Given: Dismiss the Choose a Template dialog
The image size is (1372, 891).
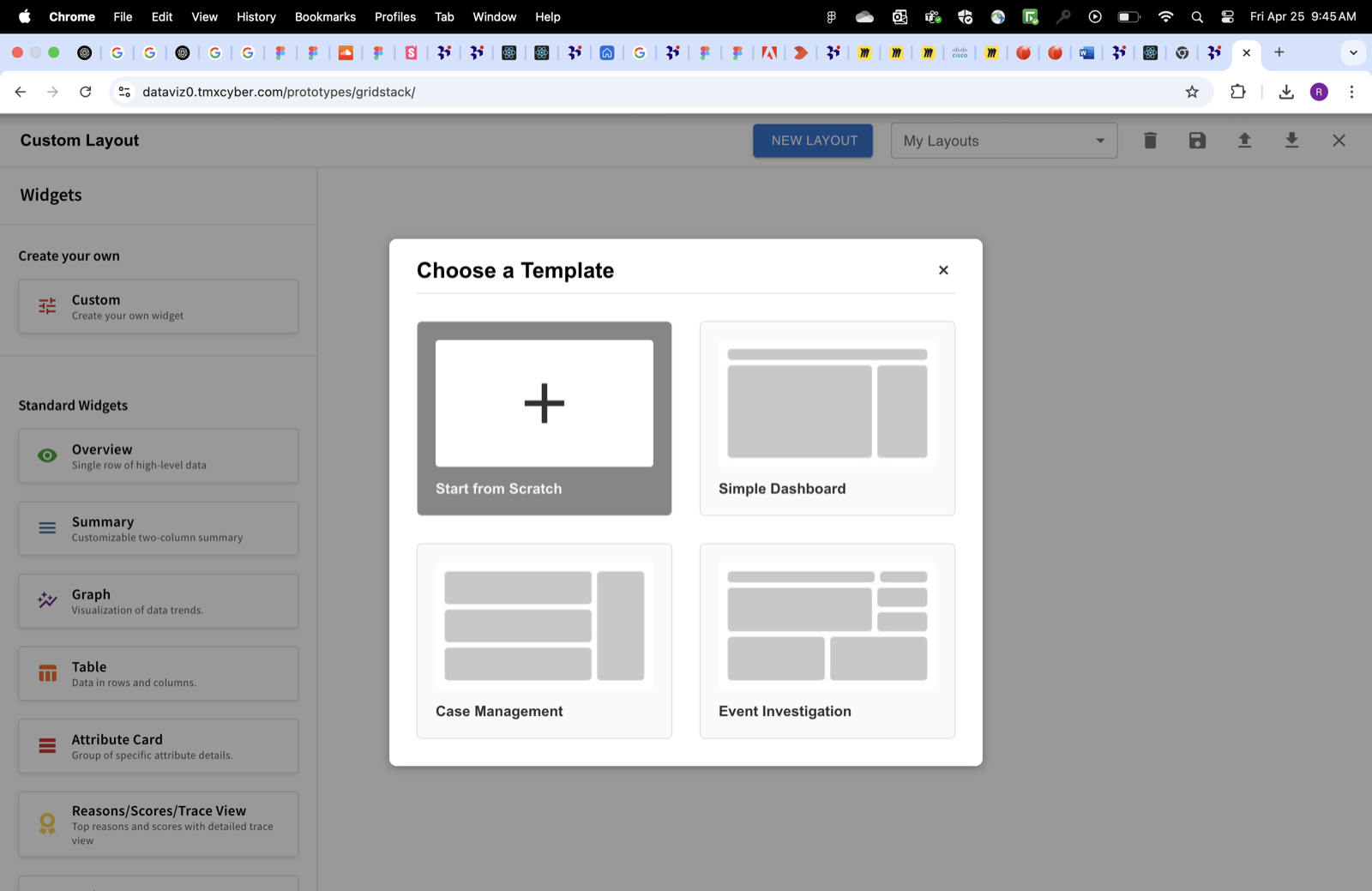Looking at the screenshot, I should (942, 269).
